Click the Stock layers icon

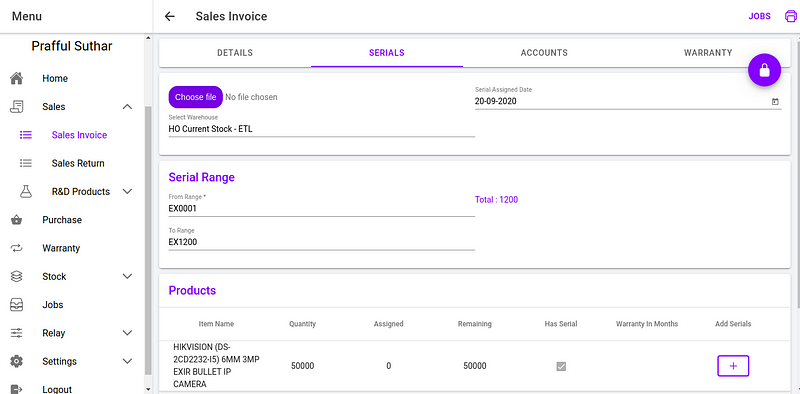click(x=17, y=277)
